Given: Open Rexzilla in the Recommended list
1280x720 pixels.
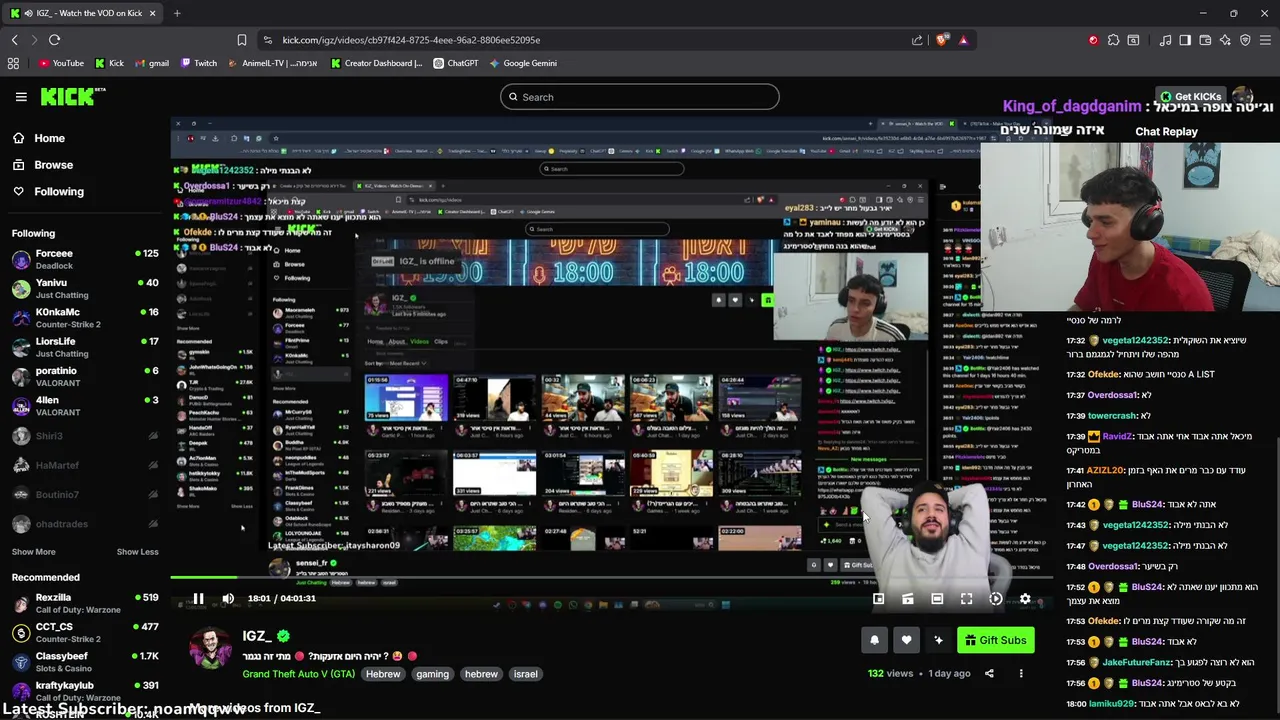Looking at the screenshot, I should pyautogui.click(x=84, y=603).
